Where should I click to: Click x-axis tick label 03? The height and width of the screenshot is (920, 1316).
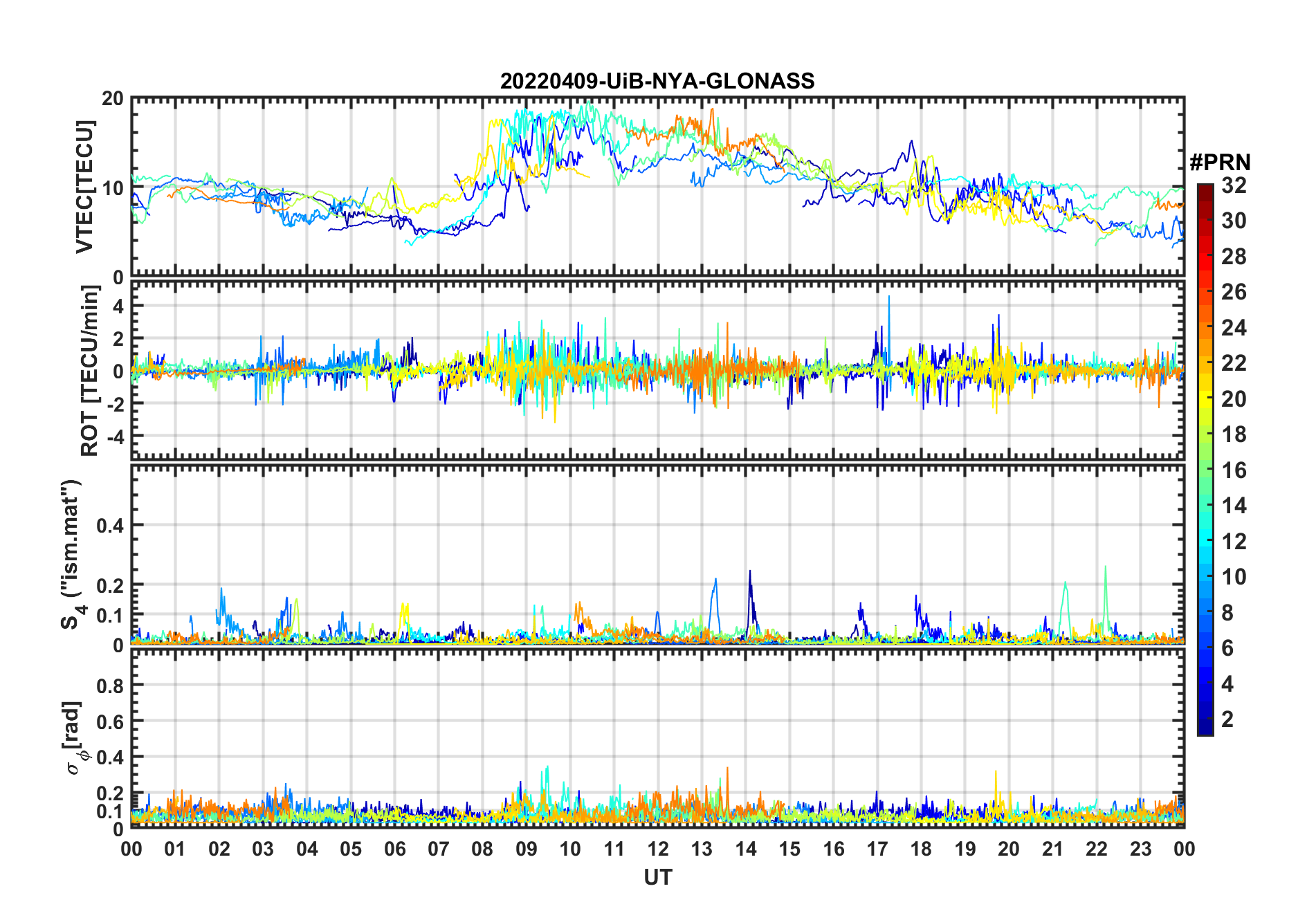tap(263, 849)
